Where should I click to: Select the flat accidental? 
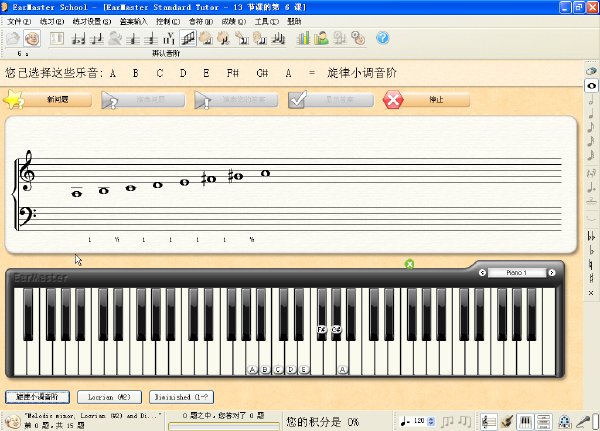[x=591, y=250]
